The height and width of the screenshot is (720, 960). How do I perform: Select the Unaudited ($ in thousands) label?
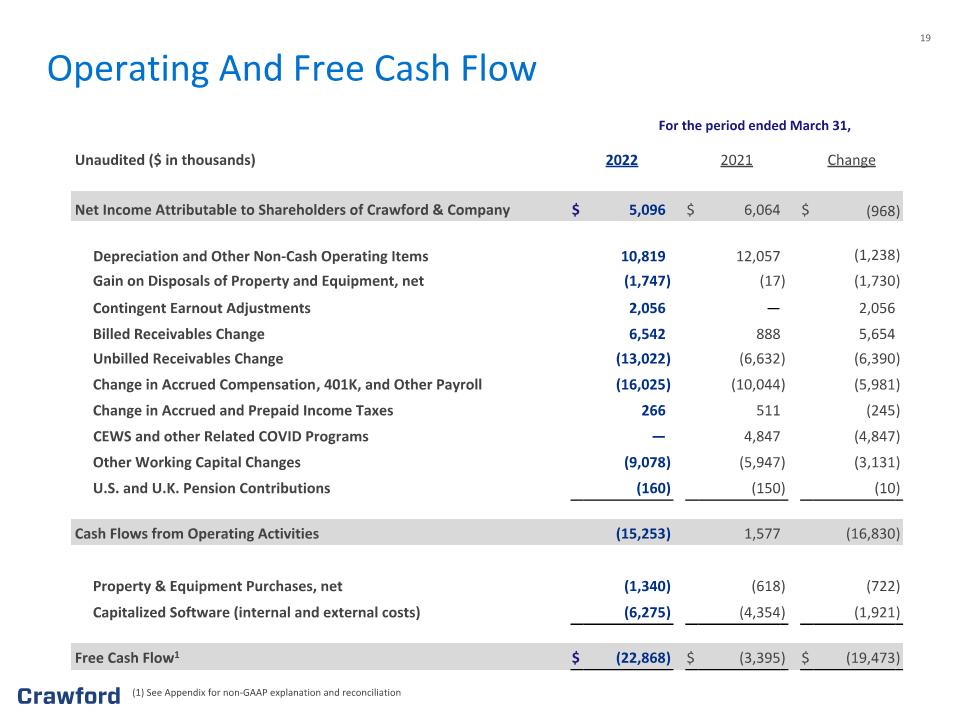pyautogui.click(x=165, y=160)
